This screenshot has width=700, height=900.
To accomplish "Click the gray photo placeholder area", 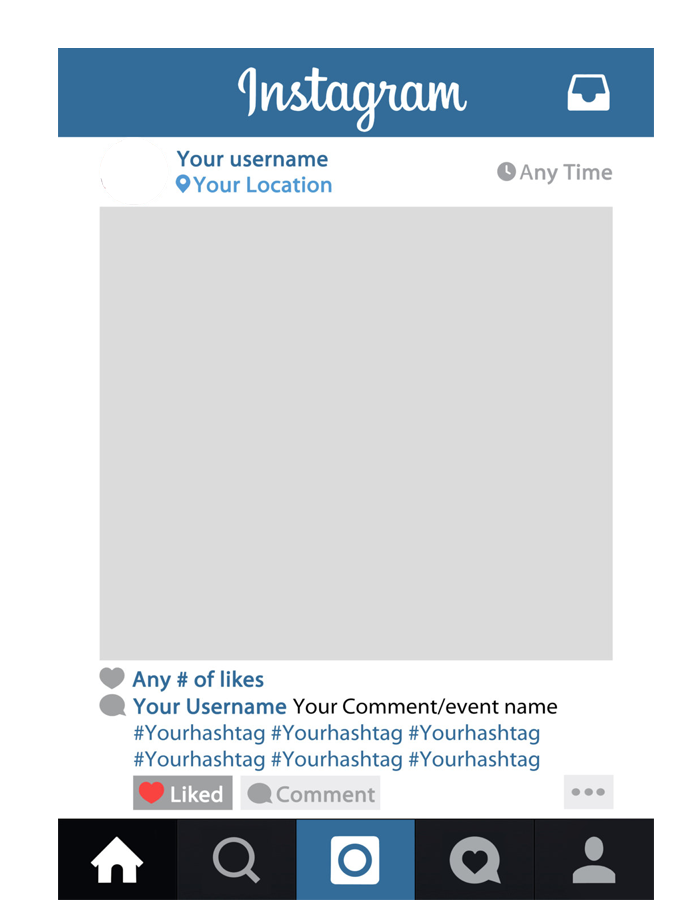I will [356, 433].
